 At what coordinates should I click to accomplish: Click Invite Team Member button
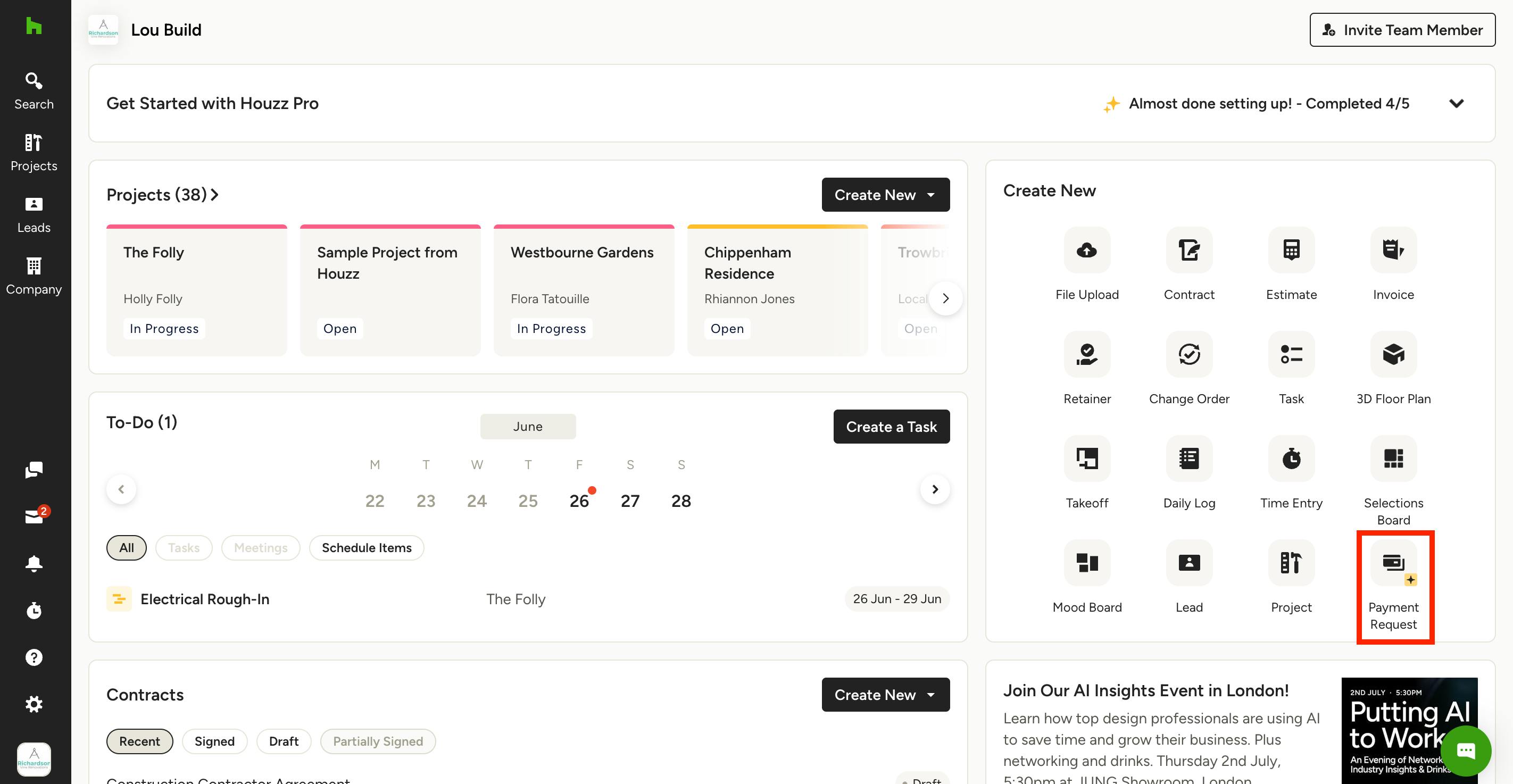coord(1402,30)
